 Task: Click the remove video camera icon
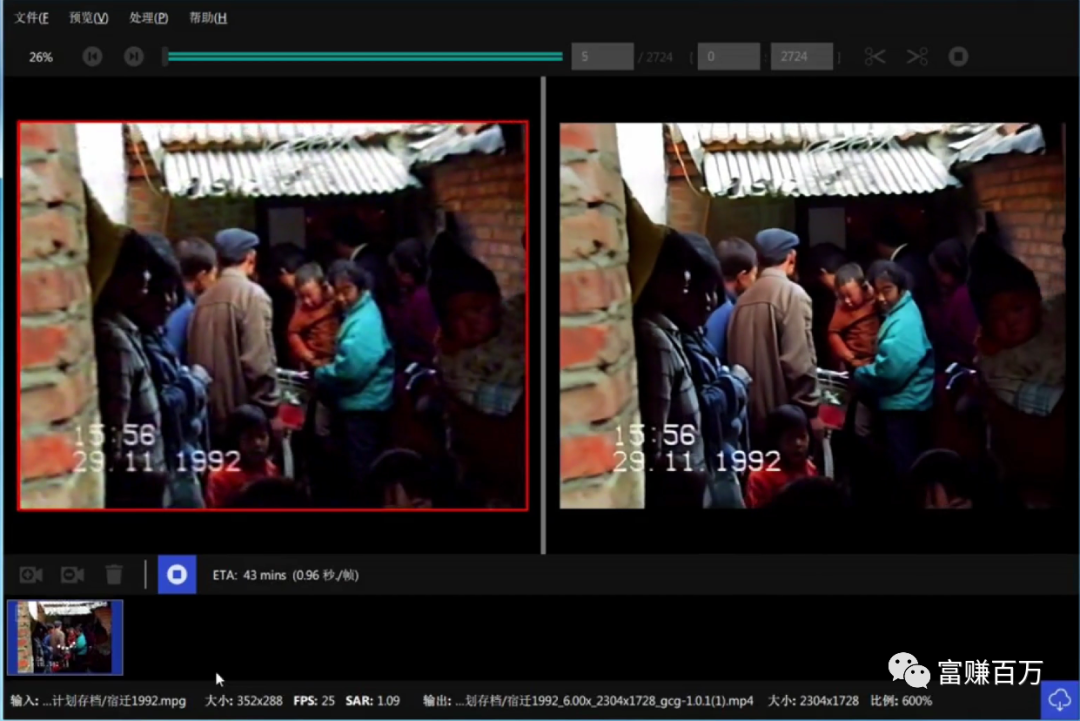coord(72,575)
